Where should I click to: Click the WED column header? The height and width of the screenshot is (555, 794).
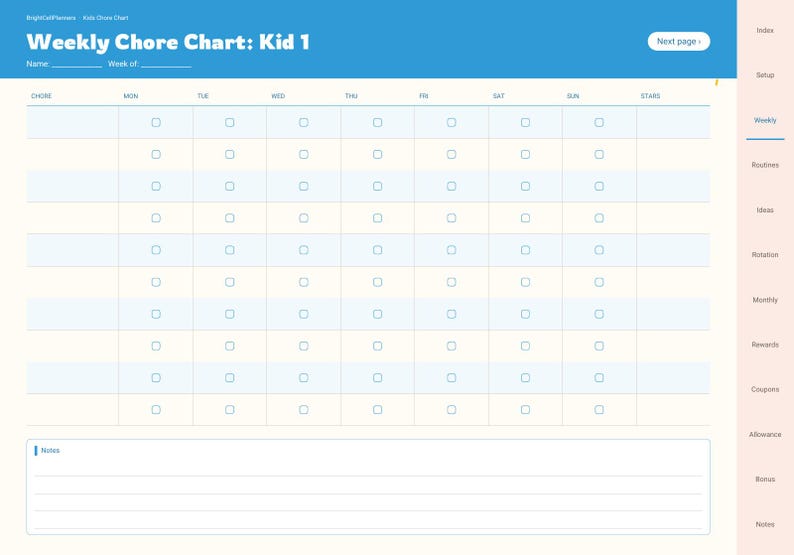click(x=278, y=96)
